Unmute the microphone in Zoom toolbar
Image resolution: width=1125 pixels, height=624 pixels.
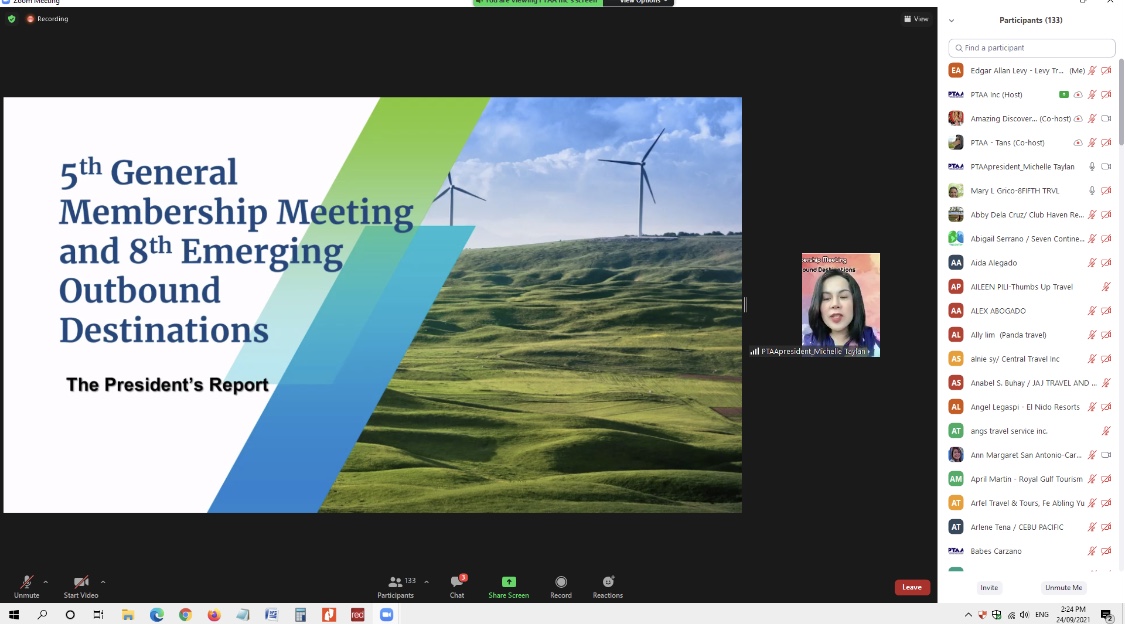27,586
